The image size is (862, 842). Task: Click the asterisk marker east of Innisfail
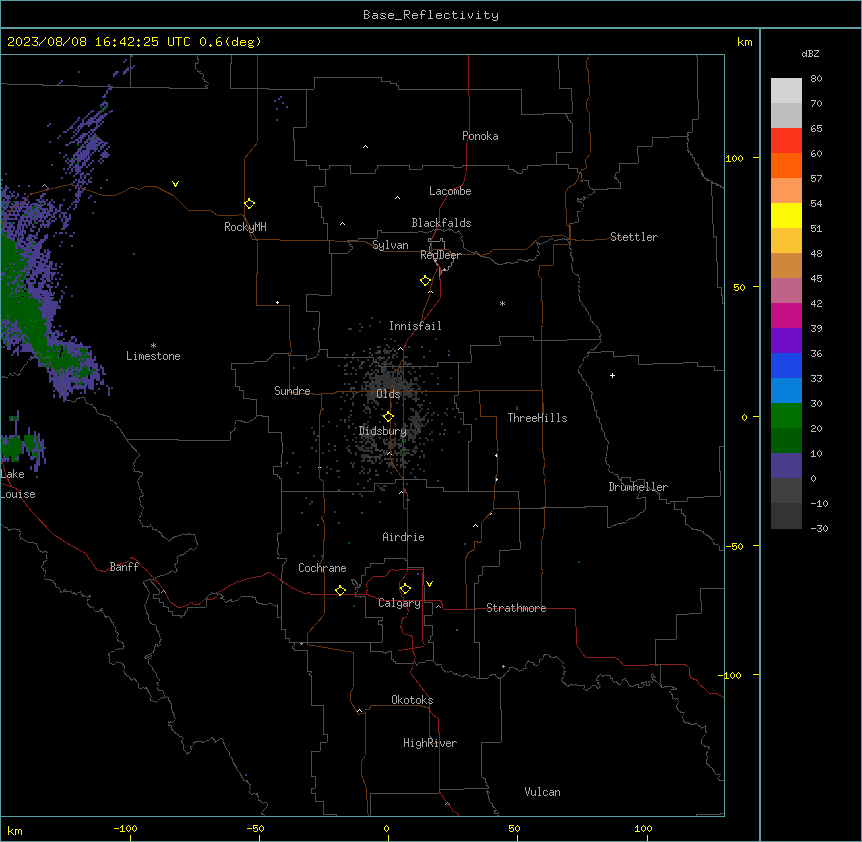coord(502,304)
